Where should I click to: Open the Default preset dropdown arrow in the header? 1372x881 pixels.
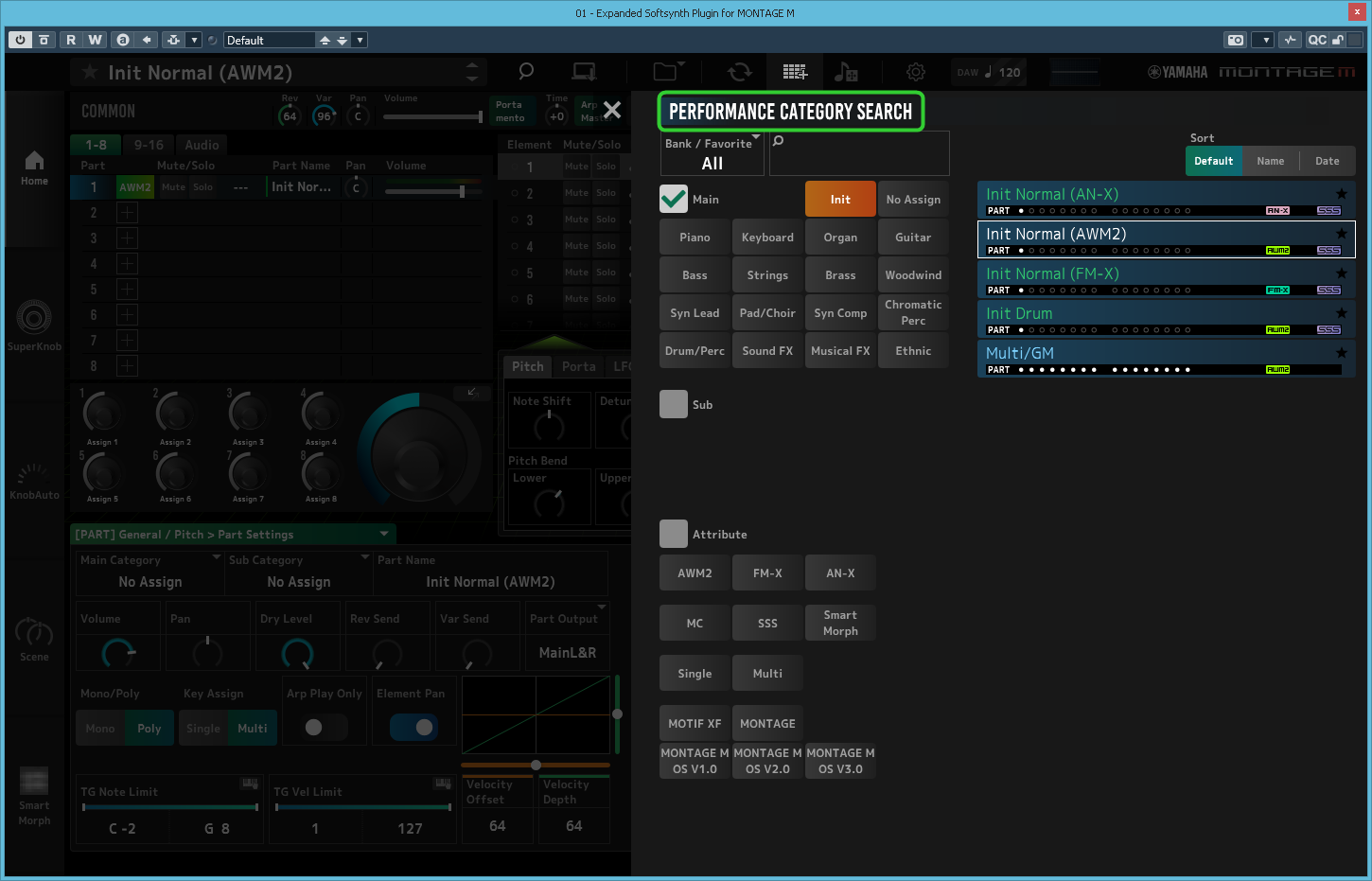click(360, 40)
